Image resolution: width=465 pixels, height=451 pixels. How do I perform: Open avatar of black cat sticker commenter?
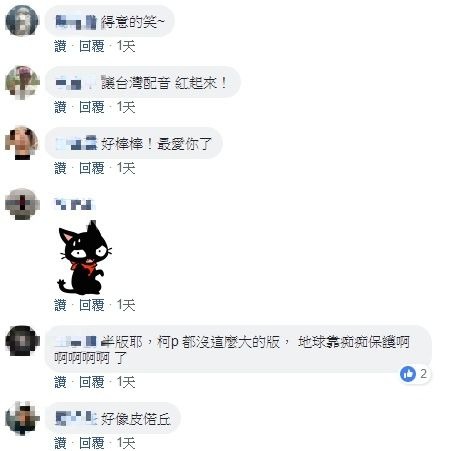point(22,204)
